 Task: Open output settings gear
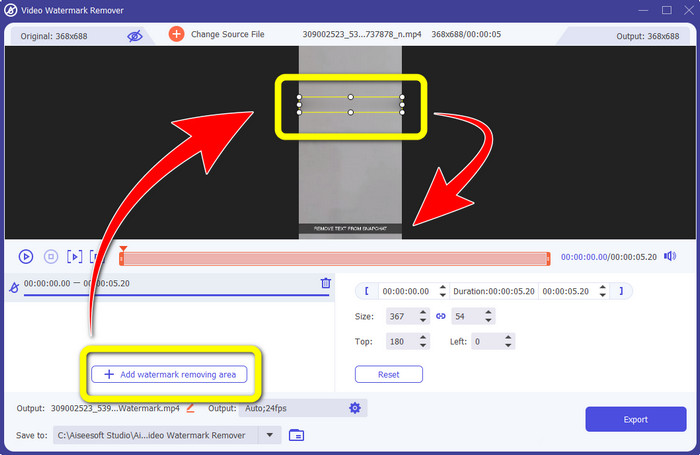(x=354, y=408)
